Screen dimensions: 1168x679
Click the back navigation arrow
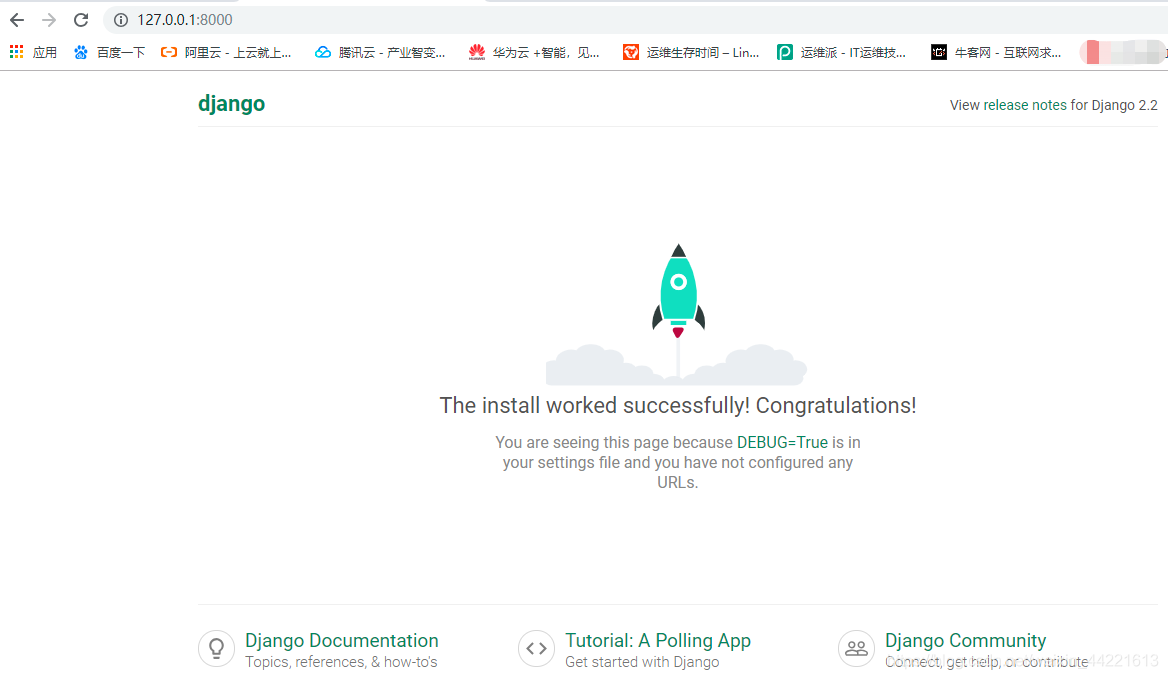(x=16, y=19)
